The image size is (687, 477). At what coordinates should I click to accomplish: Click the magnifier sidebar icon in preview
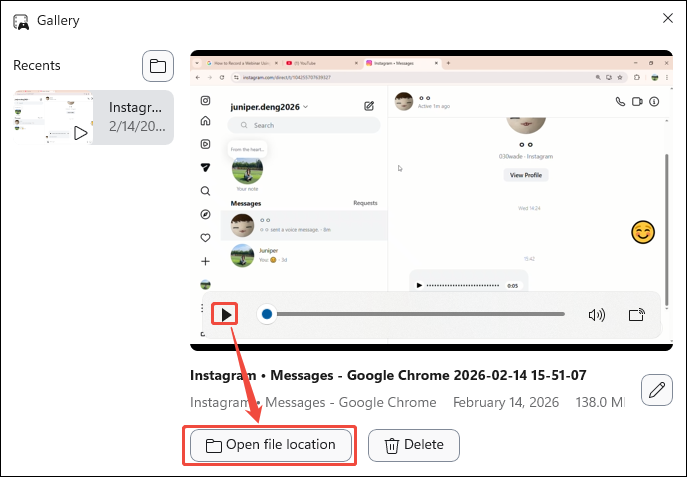[x=205, y=191]
